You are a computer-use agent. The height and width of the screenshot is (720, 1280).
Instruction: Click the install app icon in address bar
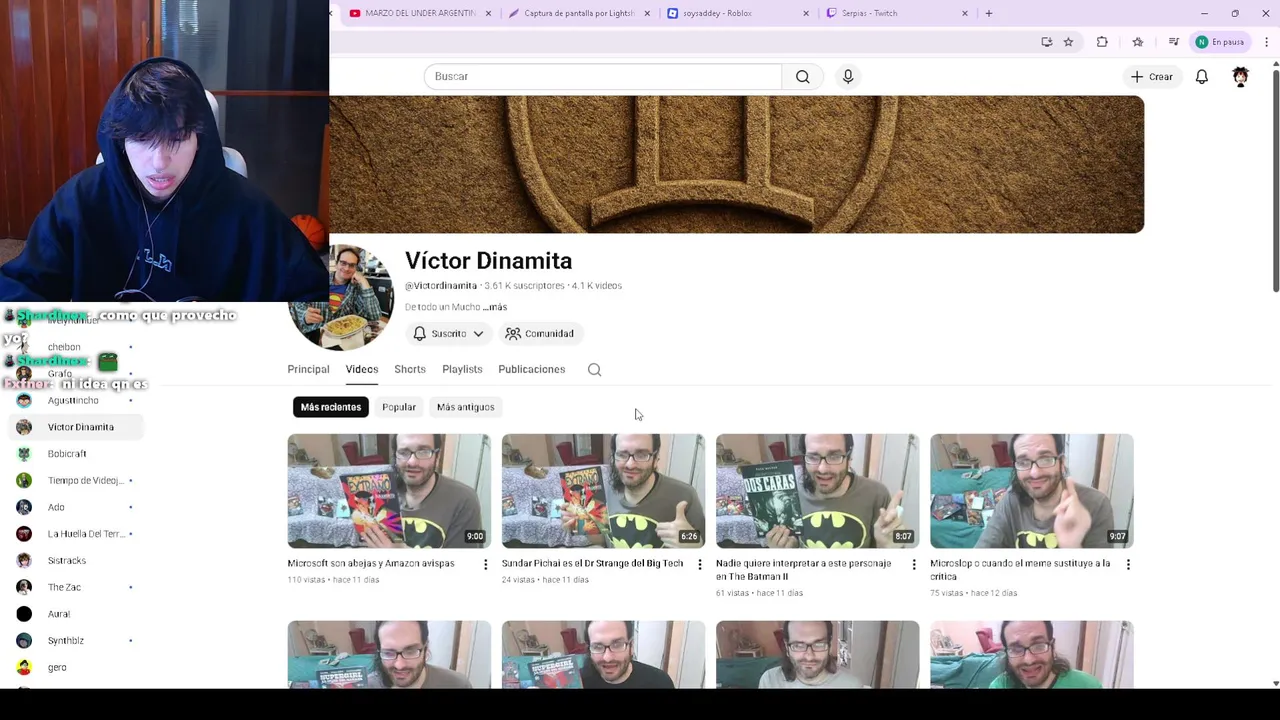1046,42
